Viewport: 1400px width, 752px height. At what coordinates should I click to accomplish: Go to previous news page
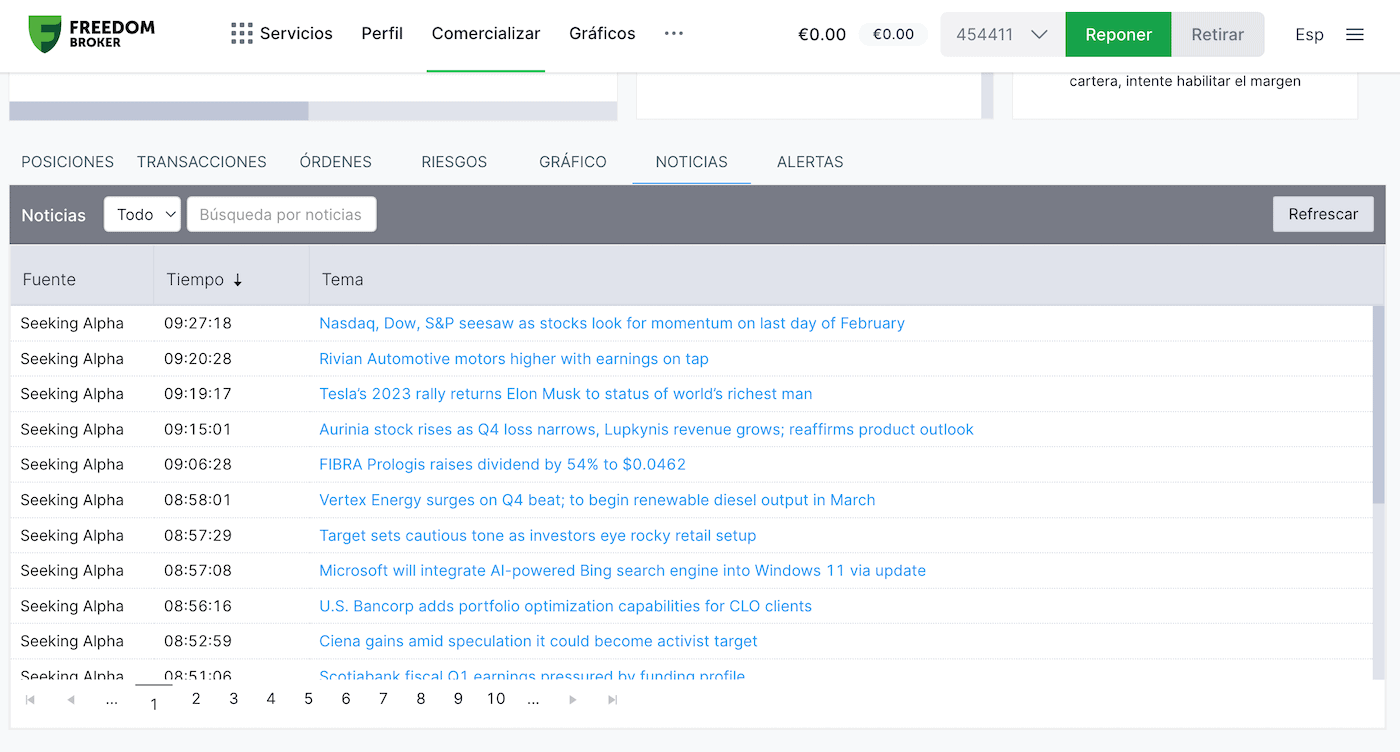click(70, 700)
